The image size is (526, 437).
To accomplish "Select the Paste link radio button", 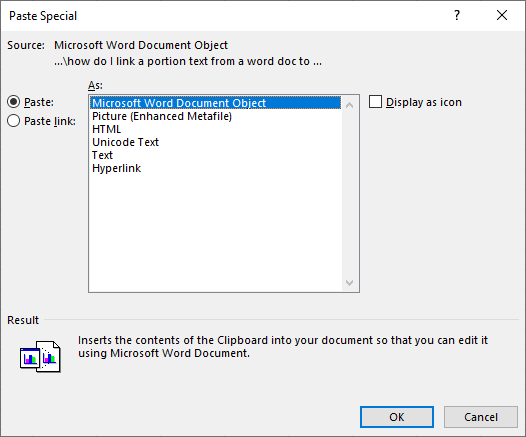I will tap(13, 121).
